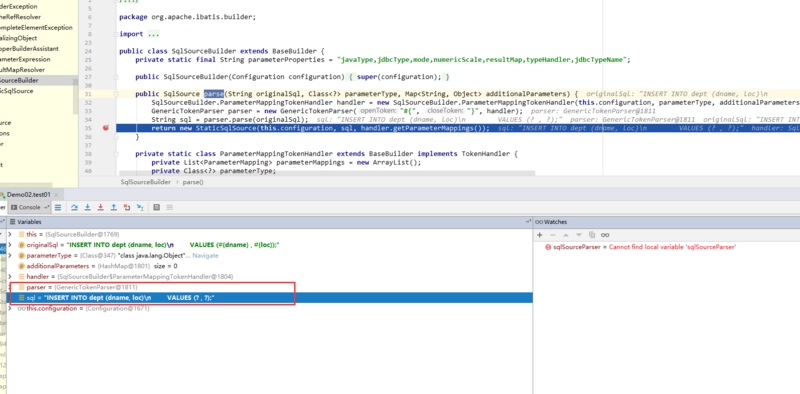Viewport: 800px width, 394px height.
Task: Click the pin icon left of Watches header
Action: coord(529,222)
